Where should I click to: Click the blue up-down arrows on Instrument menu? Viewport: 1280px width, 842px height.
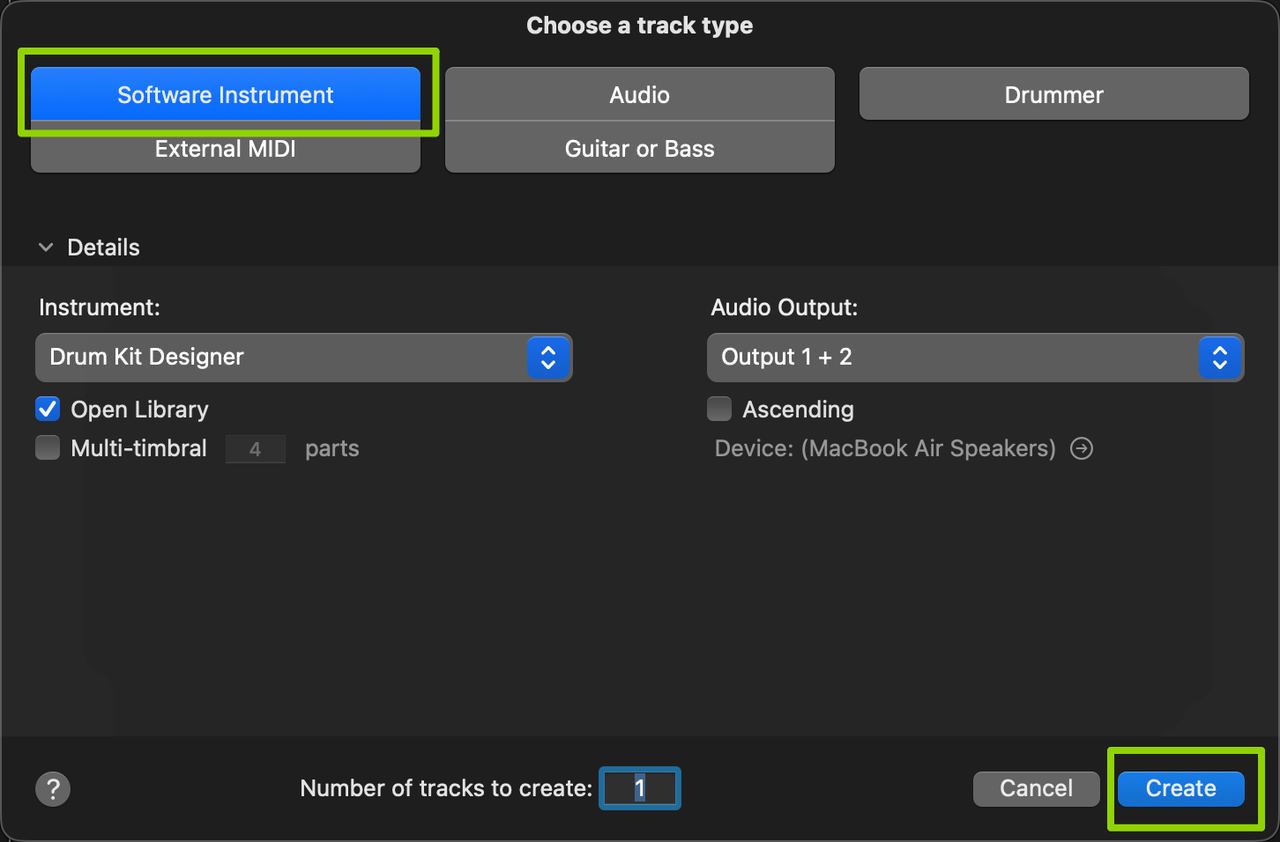tap(548, 357)
